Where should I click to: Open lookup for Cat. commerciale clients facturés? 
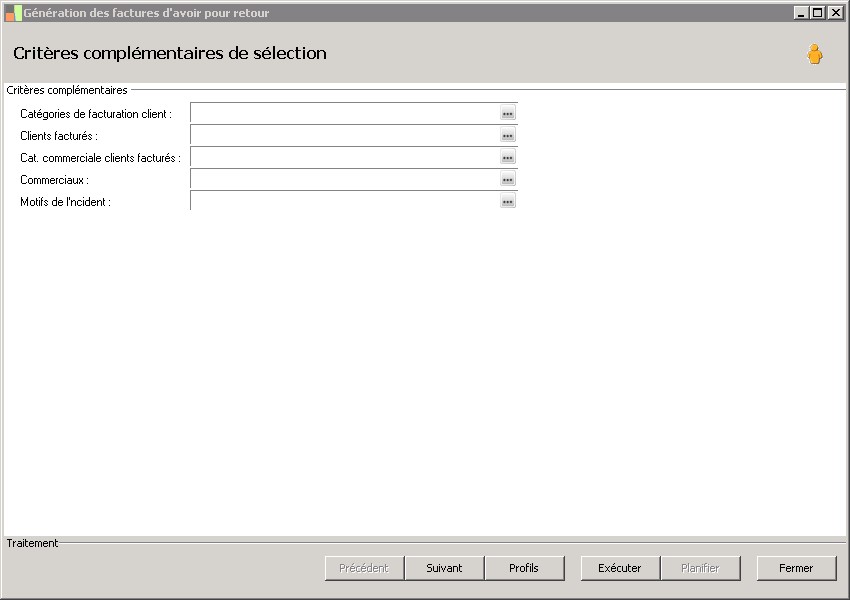507,158
